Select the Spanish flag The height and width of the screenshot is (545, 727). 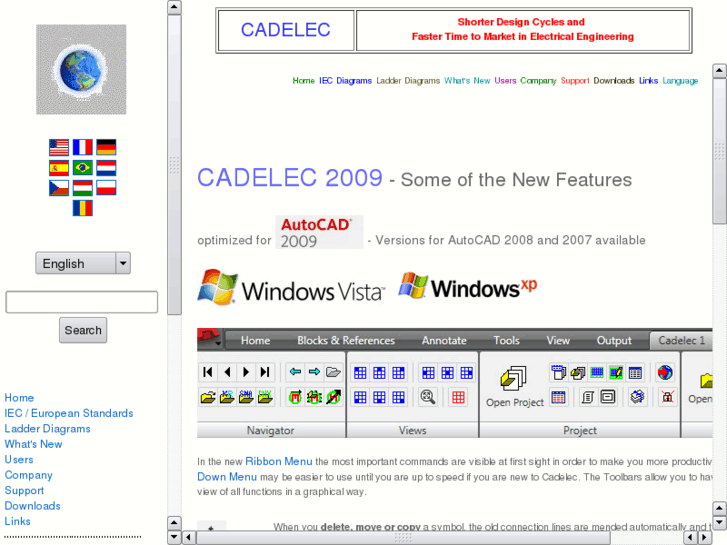pos(59,167)
